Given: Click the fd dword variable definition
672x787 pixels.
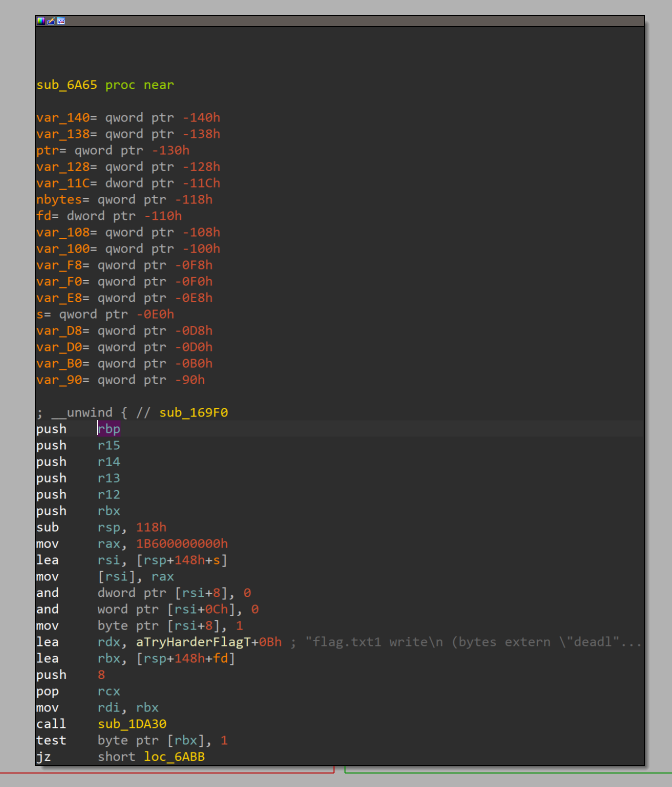Looking at the screenshot, I should (109, 216).
